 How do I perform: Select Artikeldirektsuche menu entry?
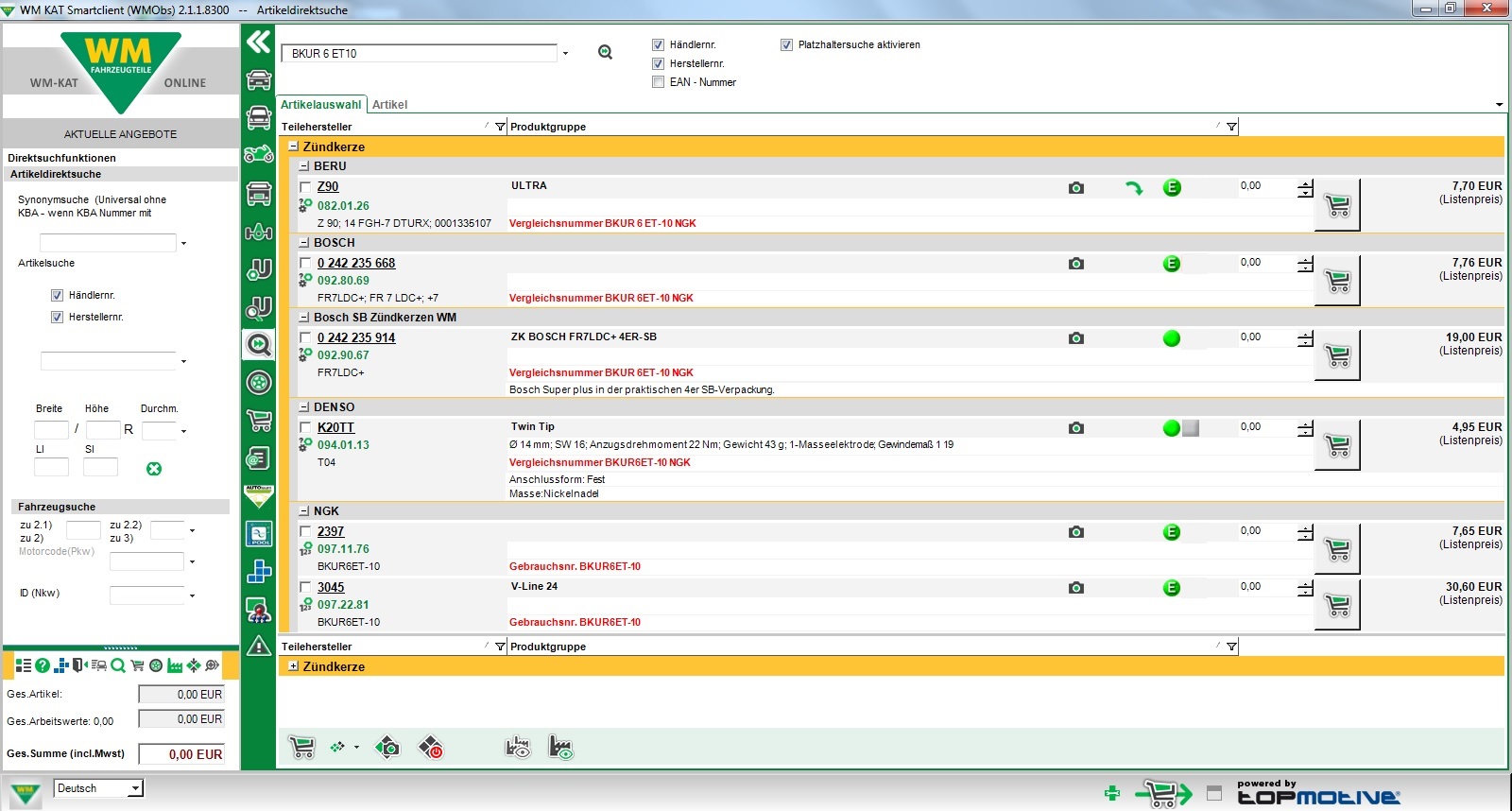pos(56,174)
